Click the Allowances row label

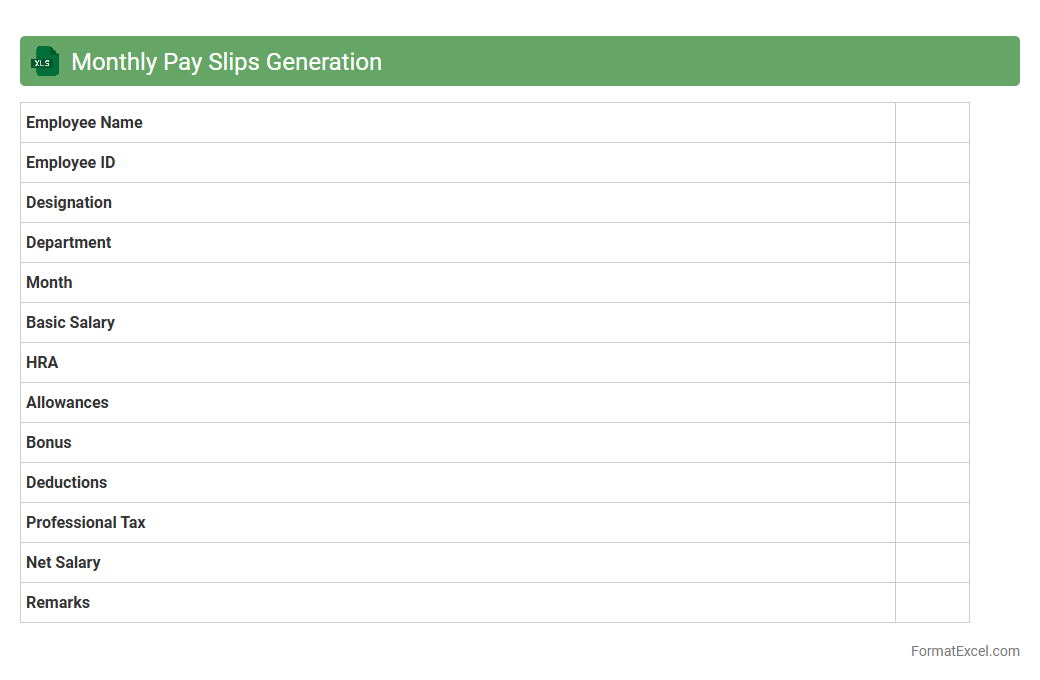pos(67,403)
